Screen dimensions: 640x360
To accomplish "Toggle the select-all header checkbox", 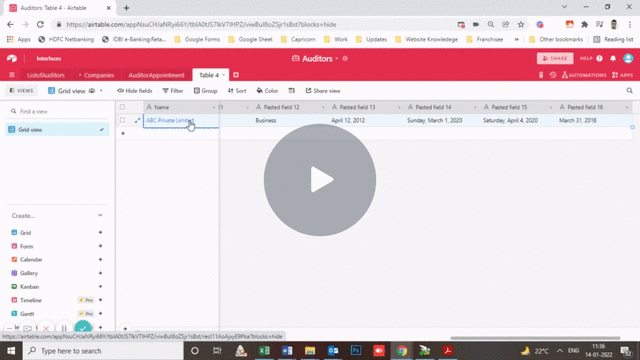I will point(122,107).
